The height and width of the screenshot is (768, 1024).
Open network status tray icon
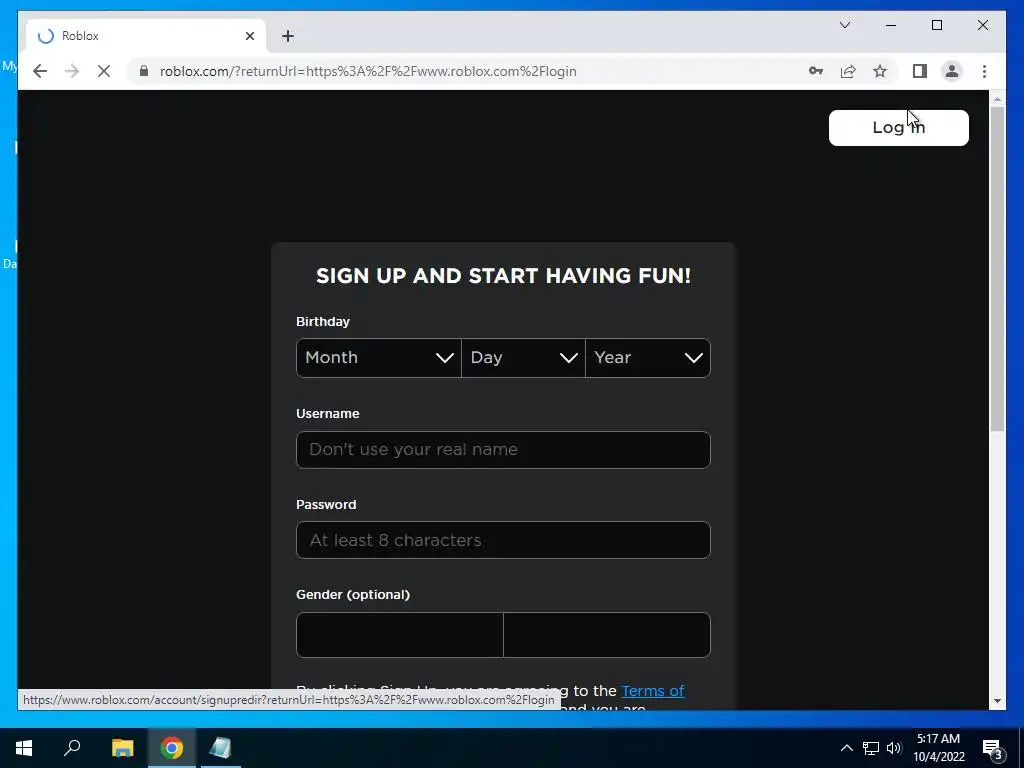pyautogui.click(x=871, y=748)
